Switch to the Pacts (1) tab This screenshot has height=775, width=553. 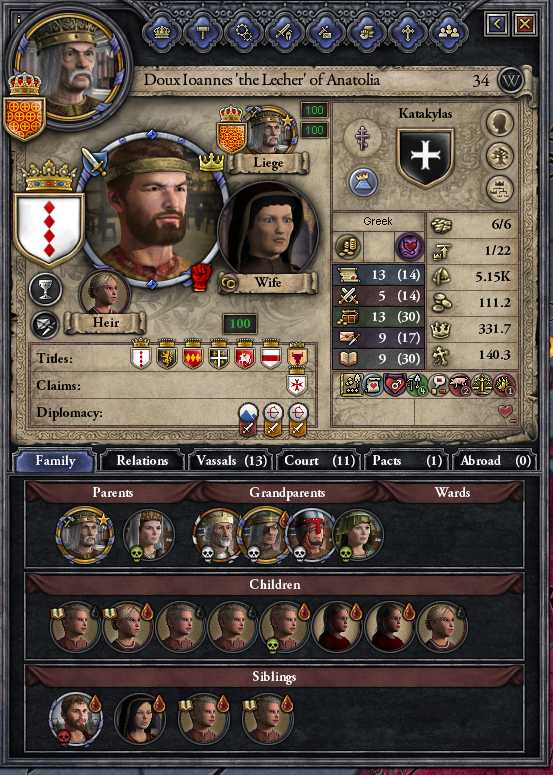[x=407, y=461]
